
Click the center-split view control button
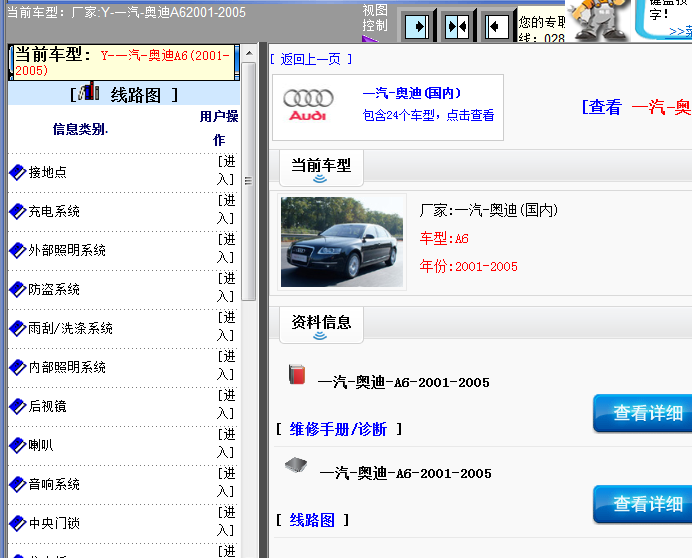coord(457,27)
